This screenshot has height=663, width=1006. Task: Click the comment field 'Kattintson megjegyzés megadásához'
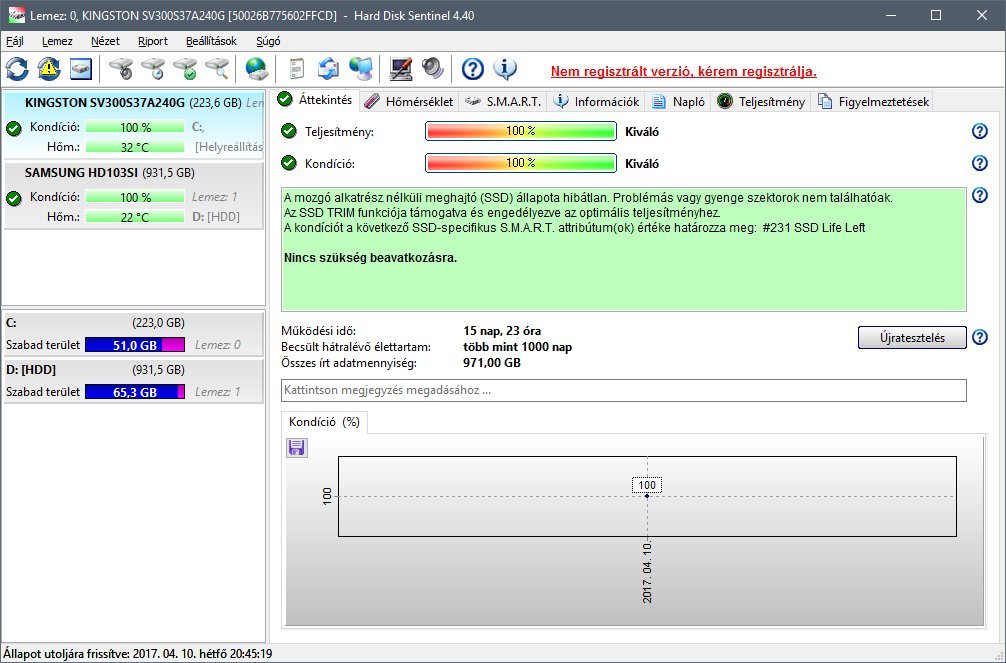(x=624, y=390)
